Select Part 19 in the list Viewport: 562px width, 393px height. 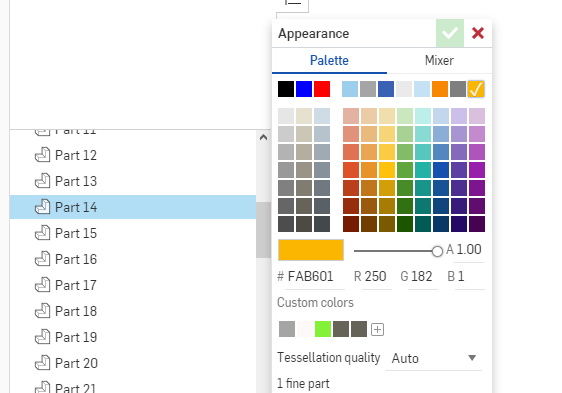tap(133, 337)
